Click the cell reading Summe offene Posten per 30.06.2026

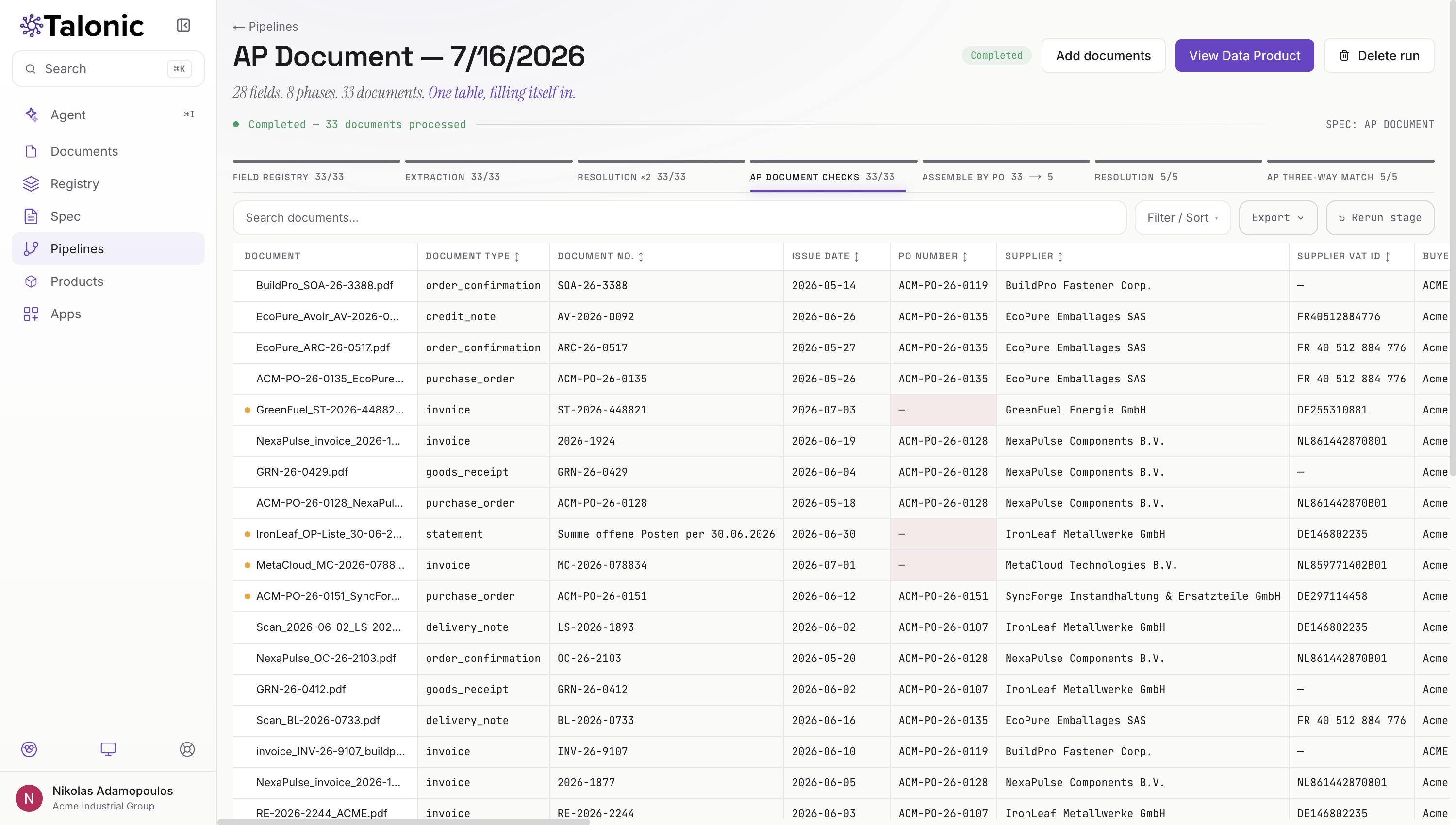666,534
